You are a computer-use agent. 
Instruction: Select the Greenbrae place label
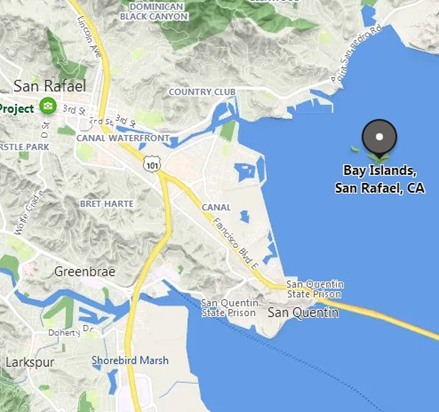pyautogui.click(x=85, y=271)
